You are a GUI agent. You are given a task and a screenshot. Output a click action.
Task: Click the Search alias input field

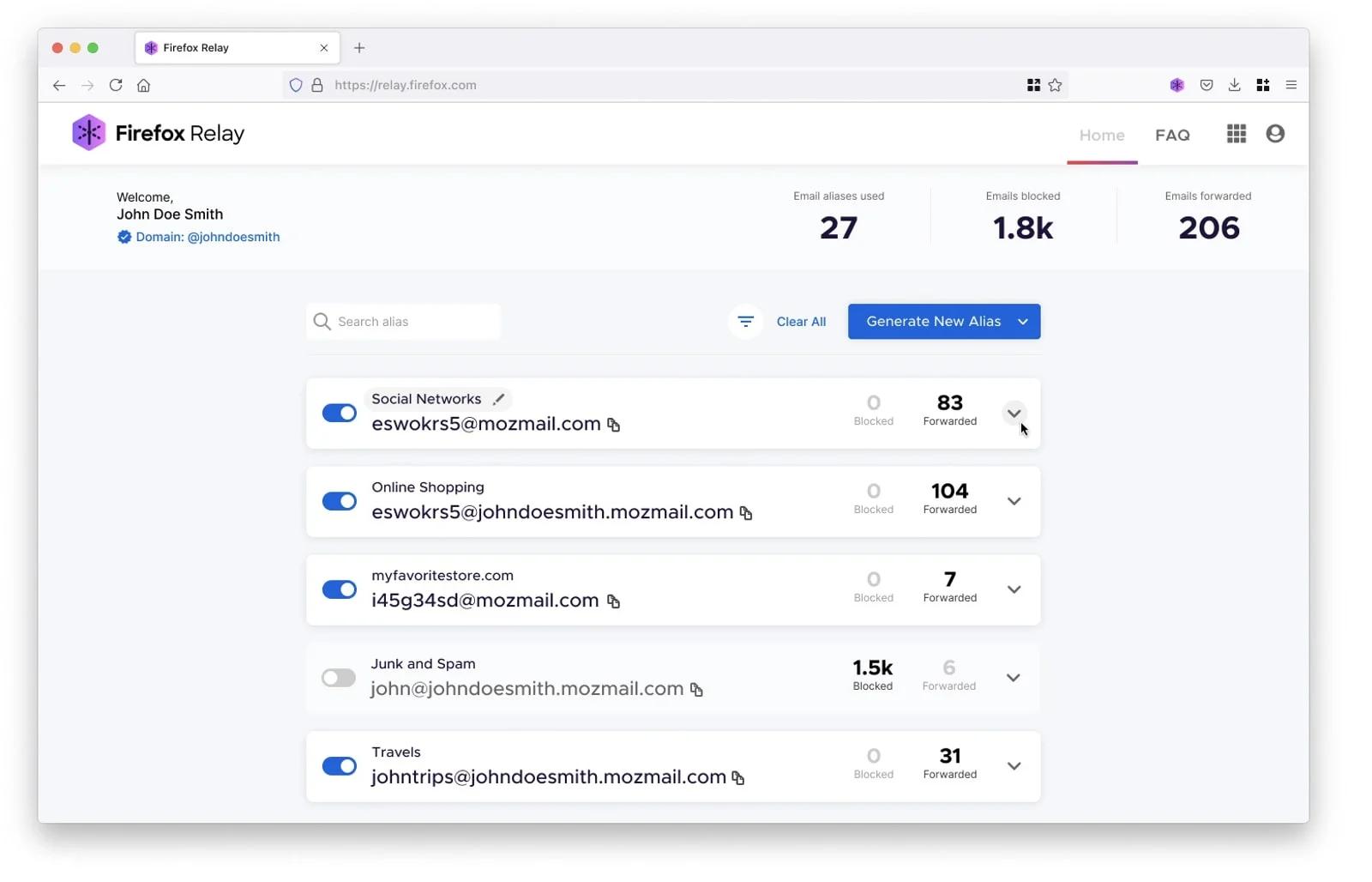[x=403, y=321]
